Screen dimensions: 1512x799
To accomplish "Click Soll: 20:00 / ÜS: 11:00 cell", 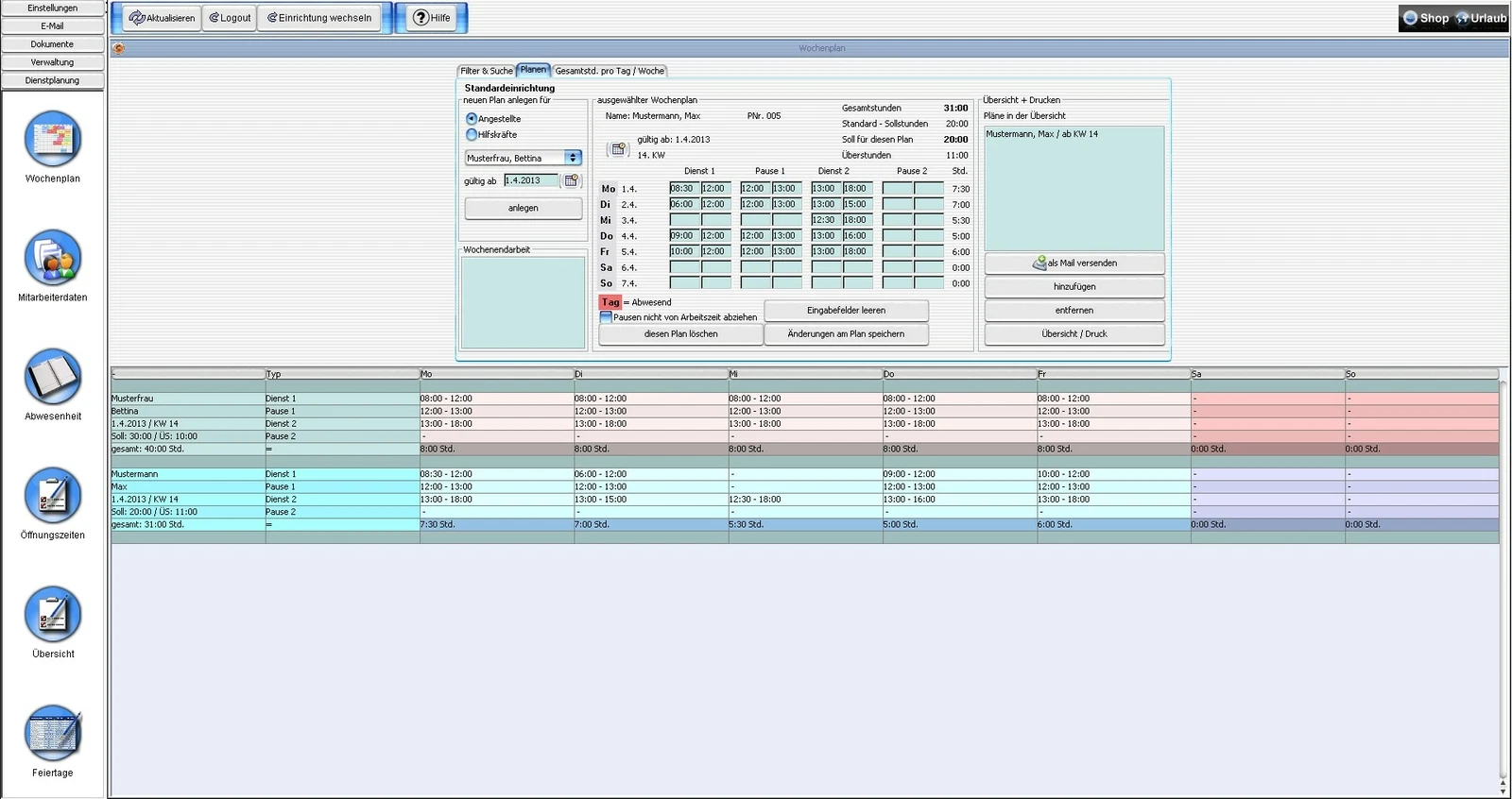I will [188, 512].
